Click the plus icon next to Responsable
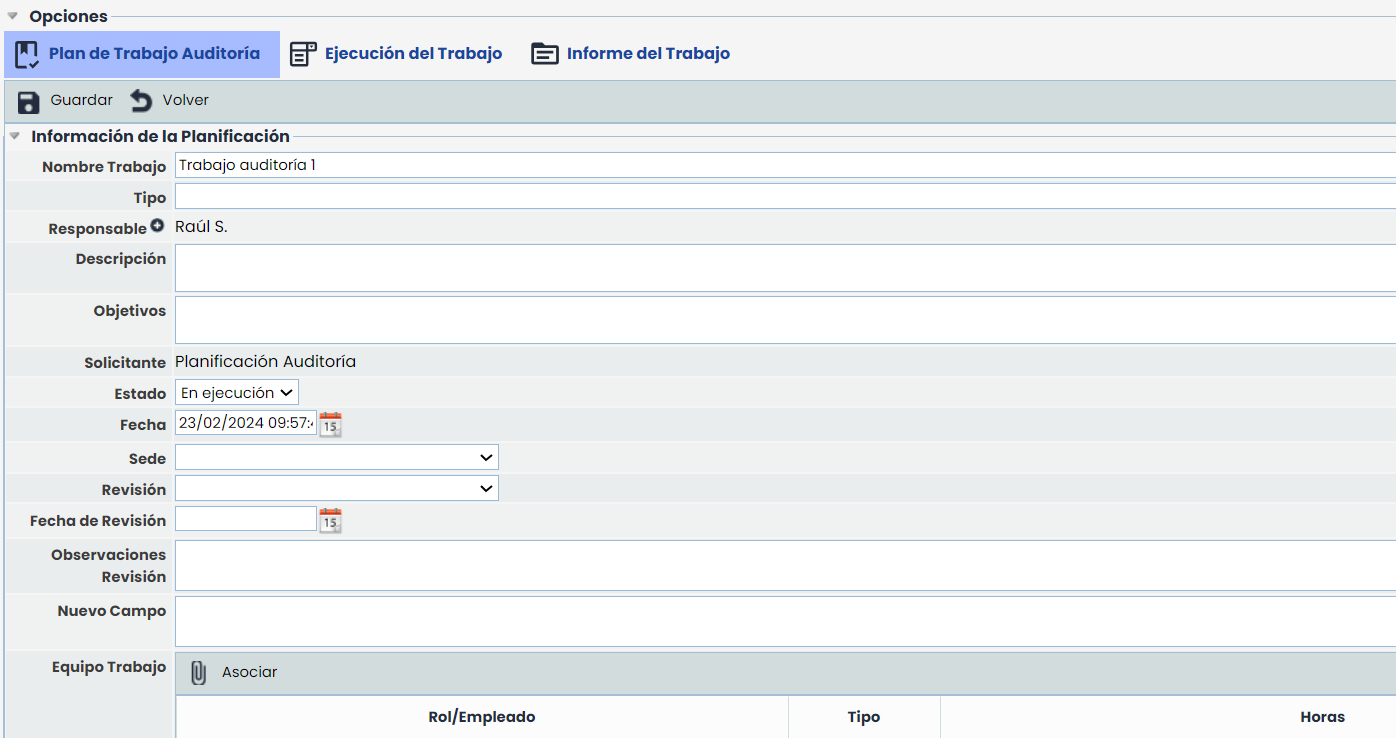Image resolution: width=1396 pixels, height=738 pixels. point(157,226)
